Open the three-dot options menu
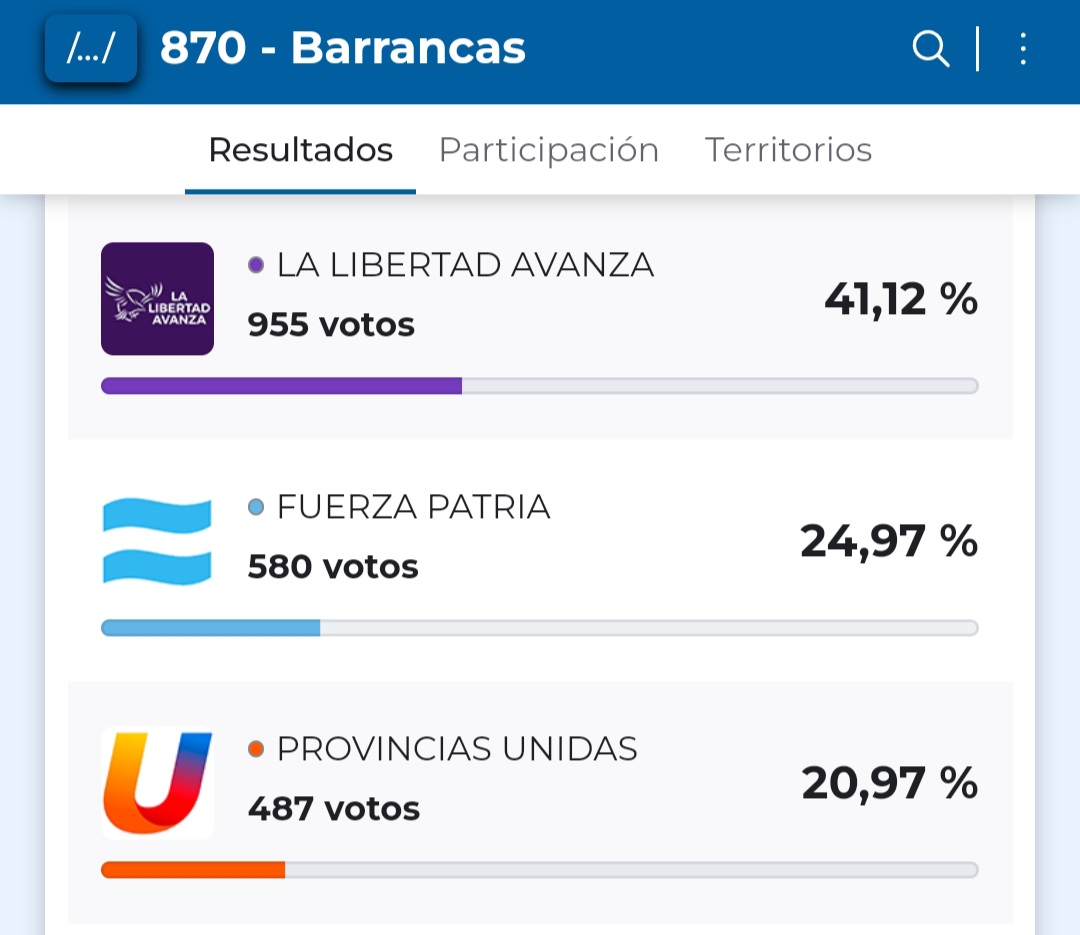Viewport: 1080px width, 935px height. 1022,49
